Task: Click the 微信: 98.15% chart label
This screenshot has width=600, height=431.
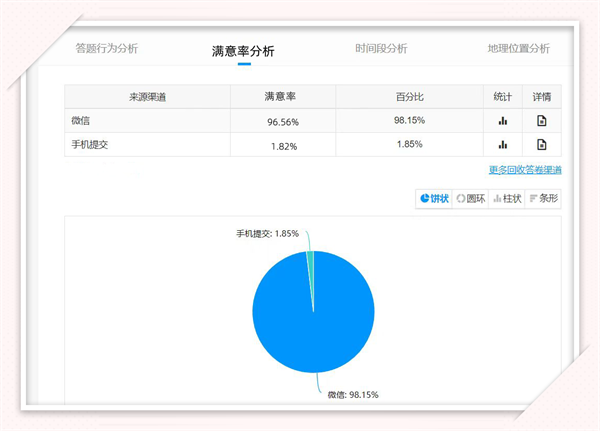Action: [353, 395]
